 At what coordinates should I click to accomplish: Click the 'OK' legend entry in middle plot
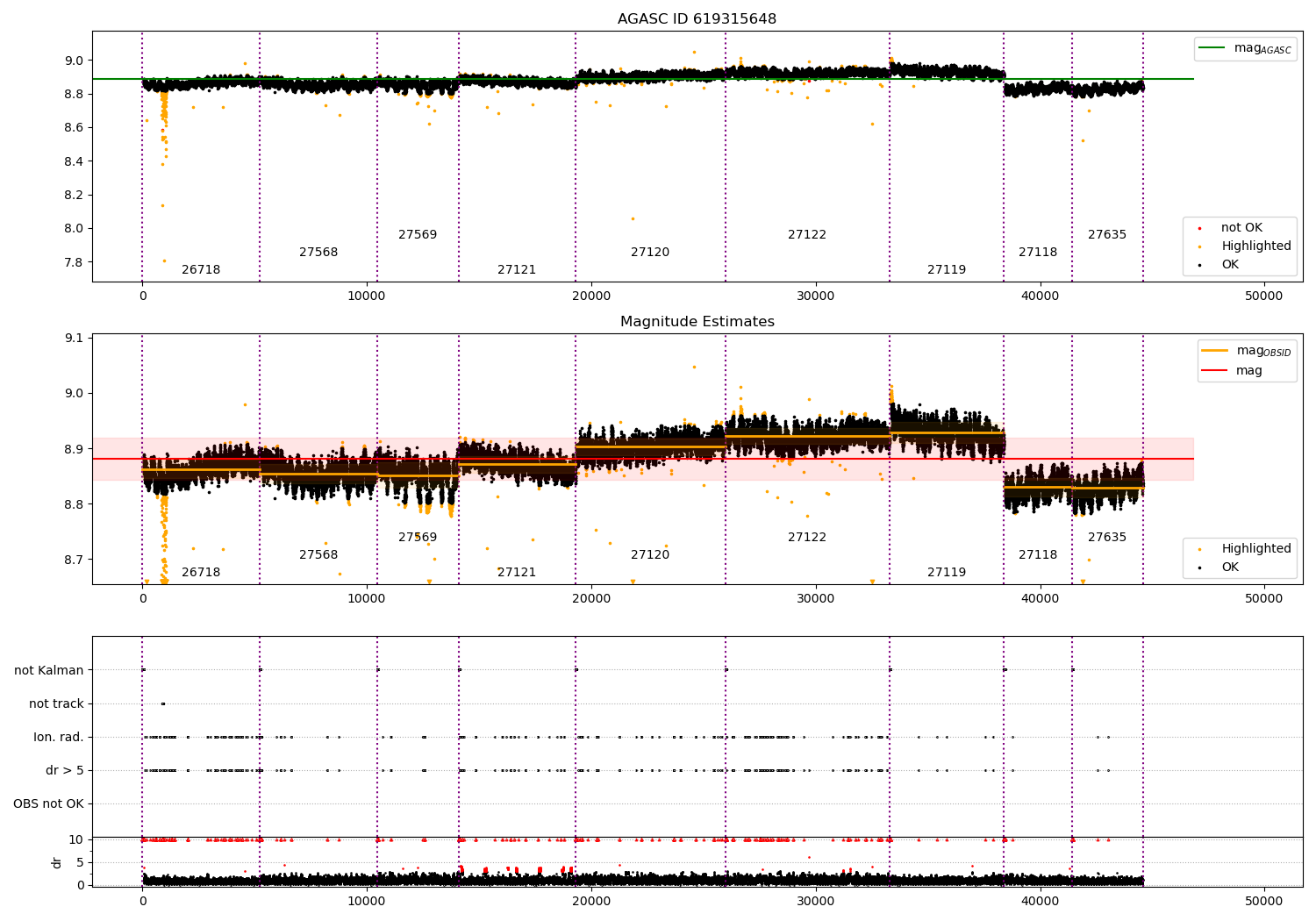(1219, 568)
